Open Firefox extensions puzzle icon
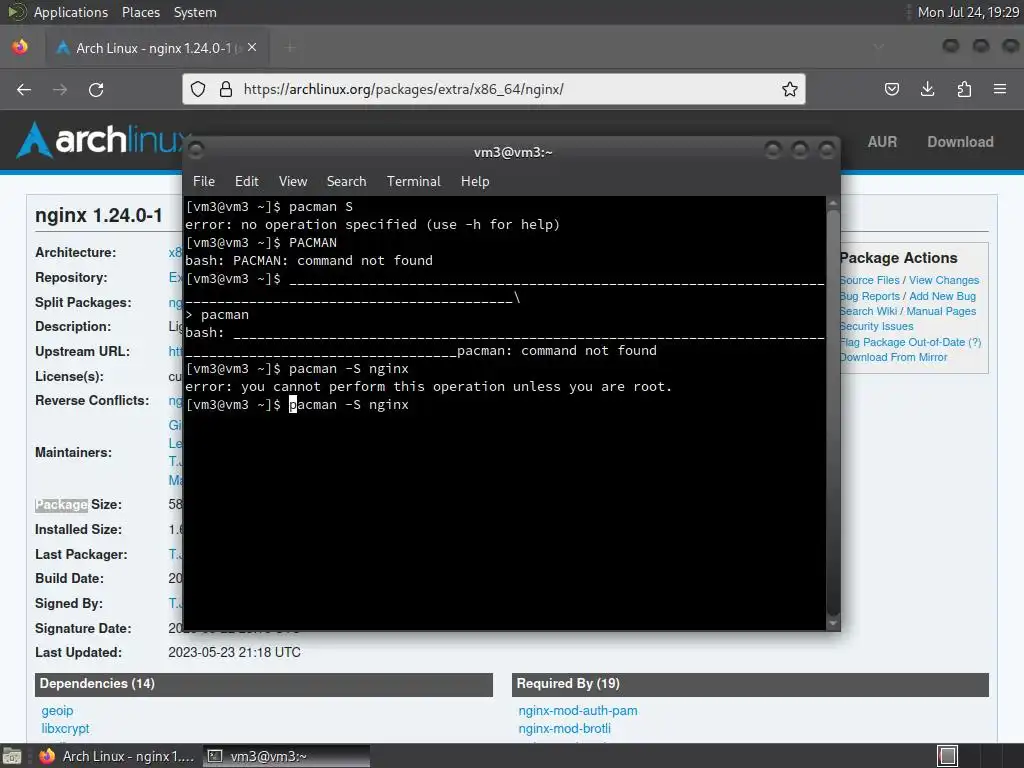The image size is (1024, 768). pyautogui.click(x=964, y=89)
